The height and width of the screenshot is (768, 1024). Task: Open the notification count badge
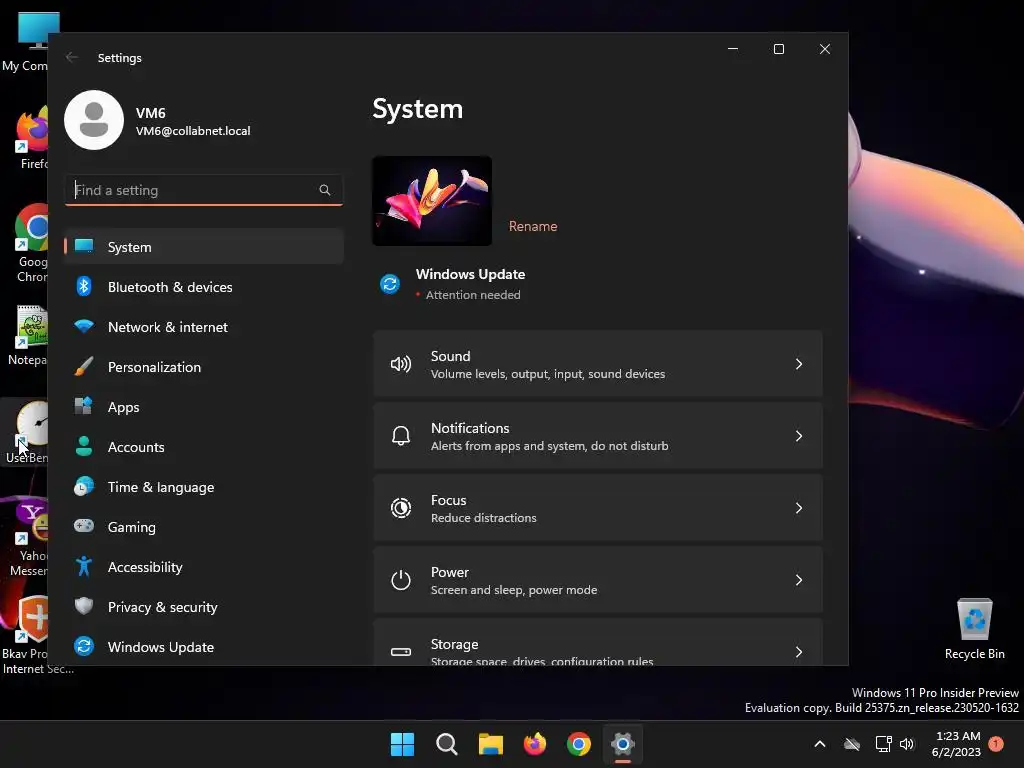pos(997,744)
